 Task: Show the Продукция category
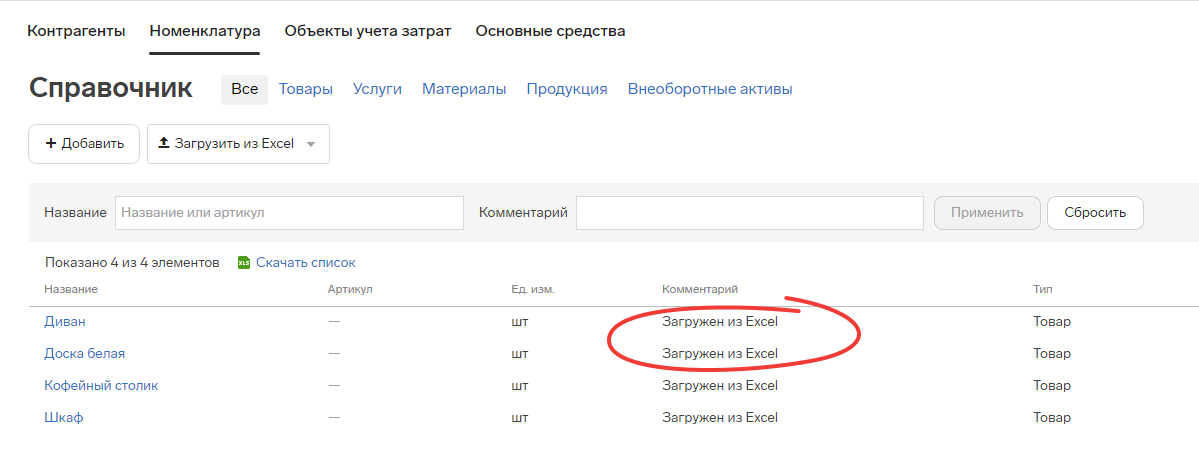(567, 89)
